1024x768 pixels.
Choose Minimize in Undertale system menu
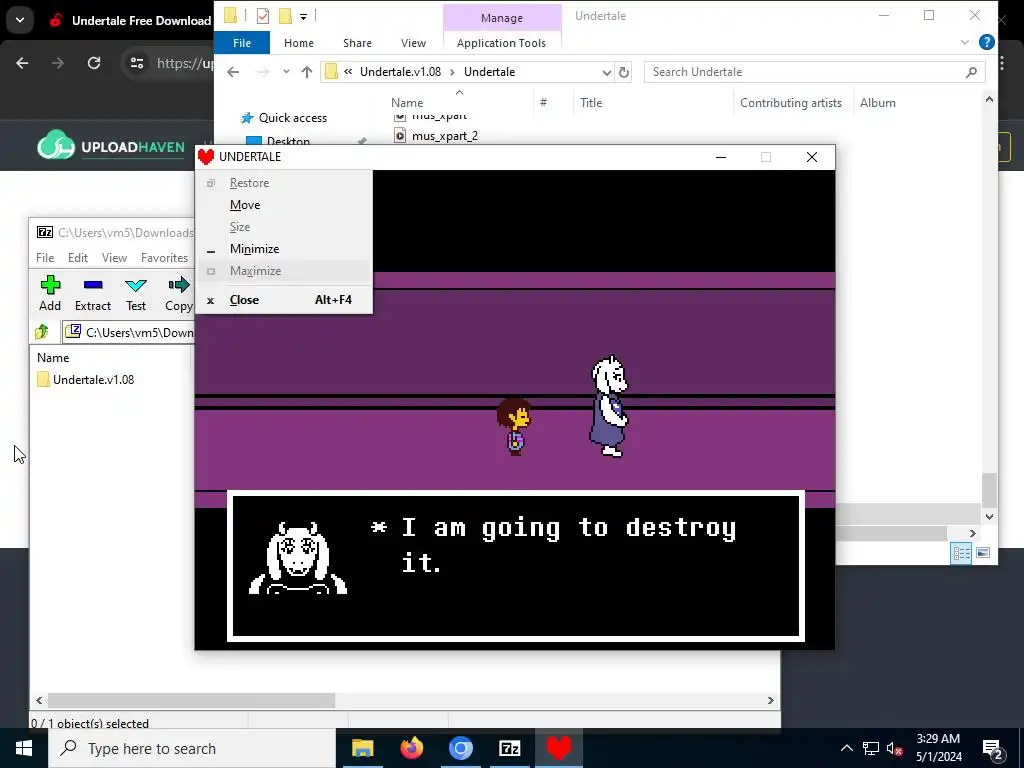pyautogui.click(x=283, y=249)
